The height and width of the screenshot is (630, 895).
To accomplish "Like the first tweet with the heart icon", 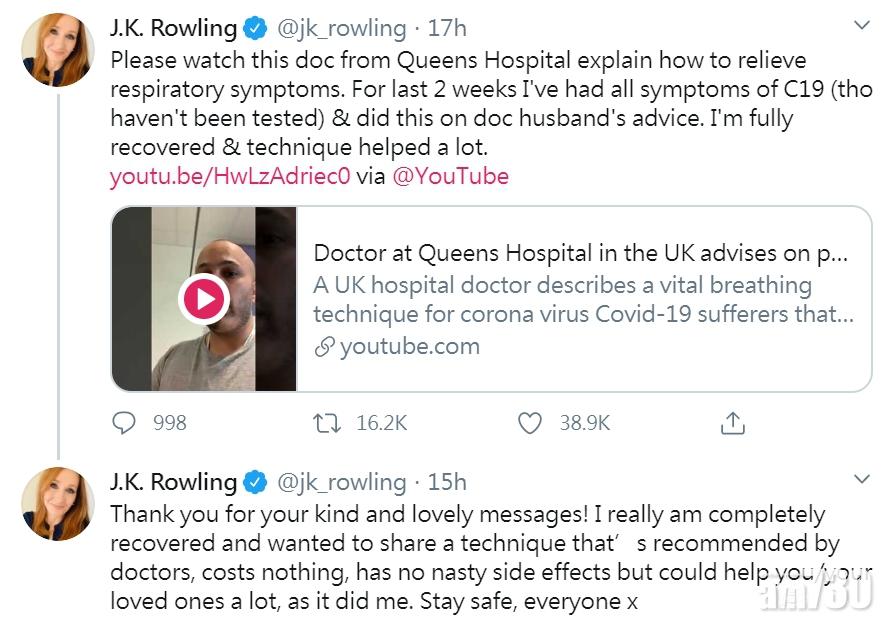I will (530, 423).
